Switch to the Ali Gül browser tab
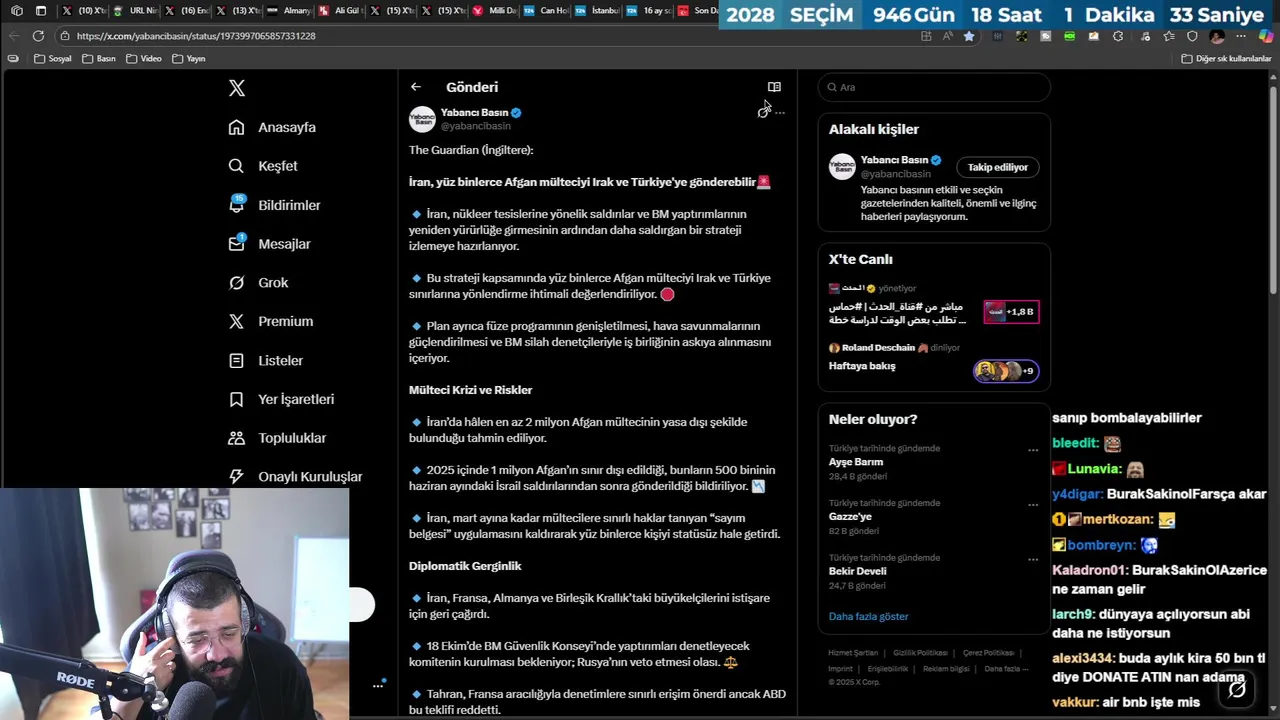 (340, 11)
